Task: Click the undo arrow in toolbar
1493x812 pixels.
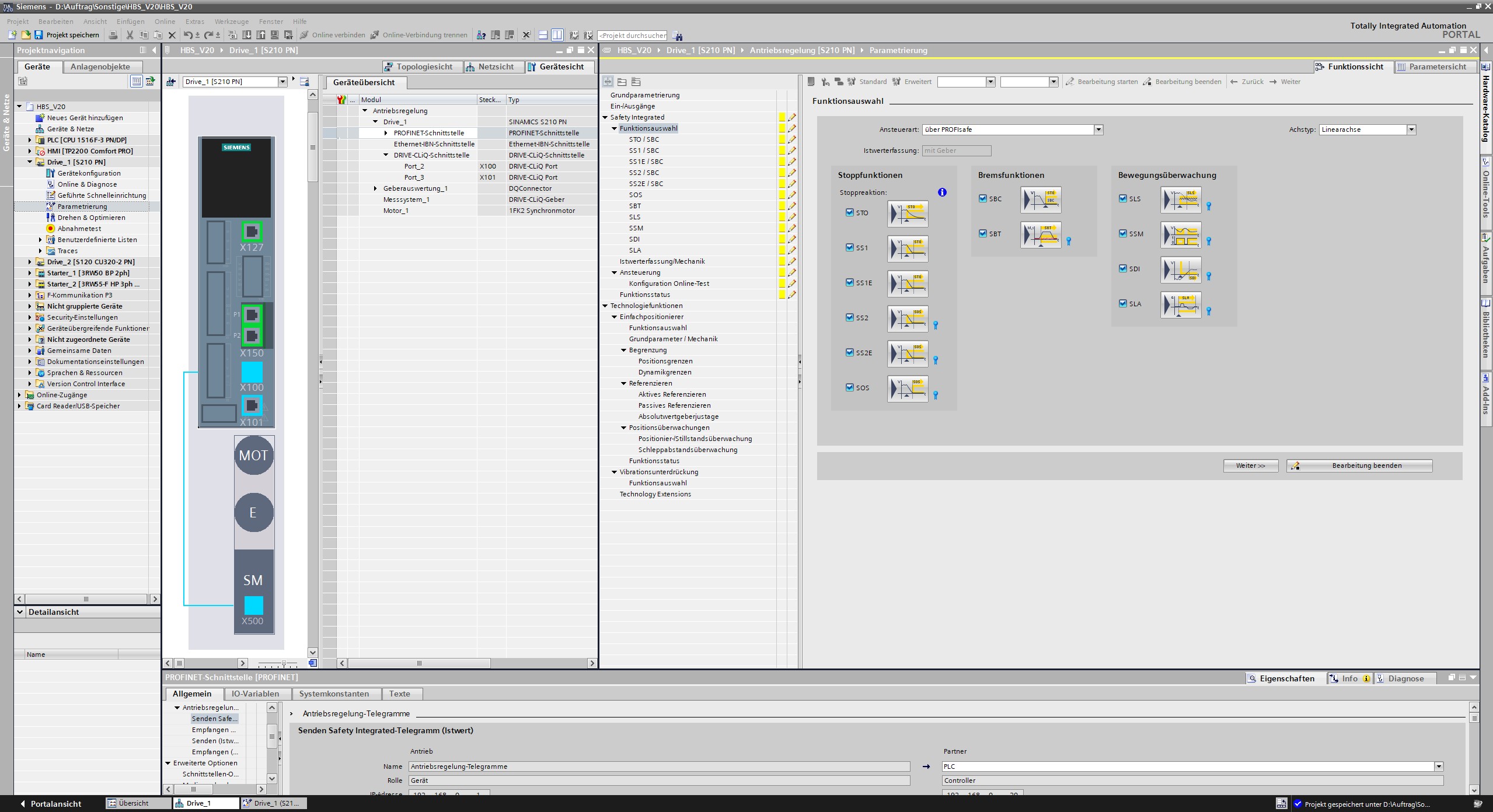Action: [188, 35]
